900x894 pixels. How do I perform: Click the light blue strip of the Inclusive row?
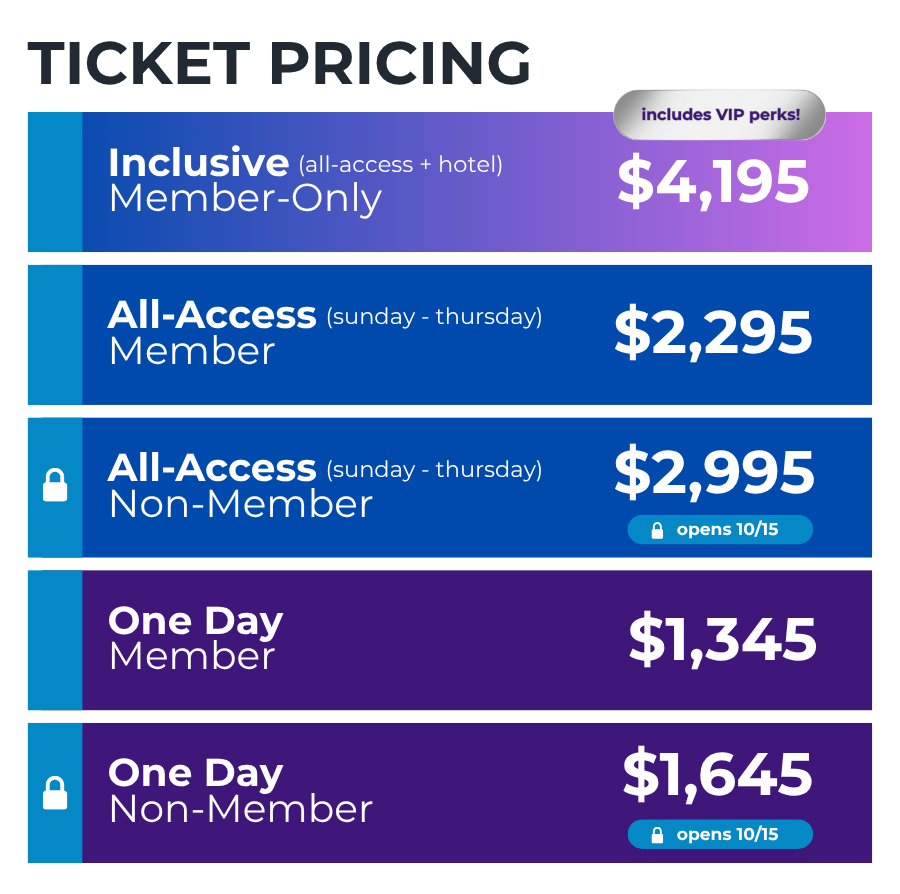(x=55, y=182)
